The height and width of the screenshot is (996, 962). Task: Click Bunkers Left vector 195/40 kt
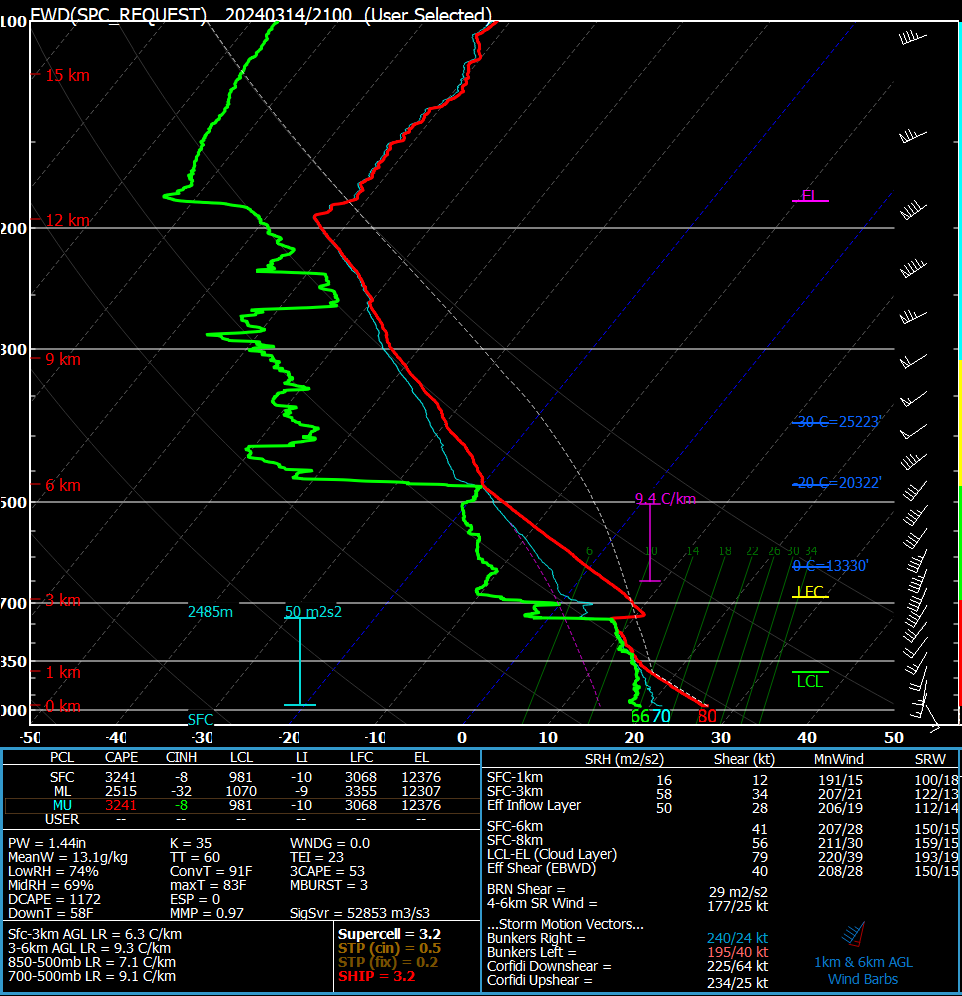click(738, 952)
